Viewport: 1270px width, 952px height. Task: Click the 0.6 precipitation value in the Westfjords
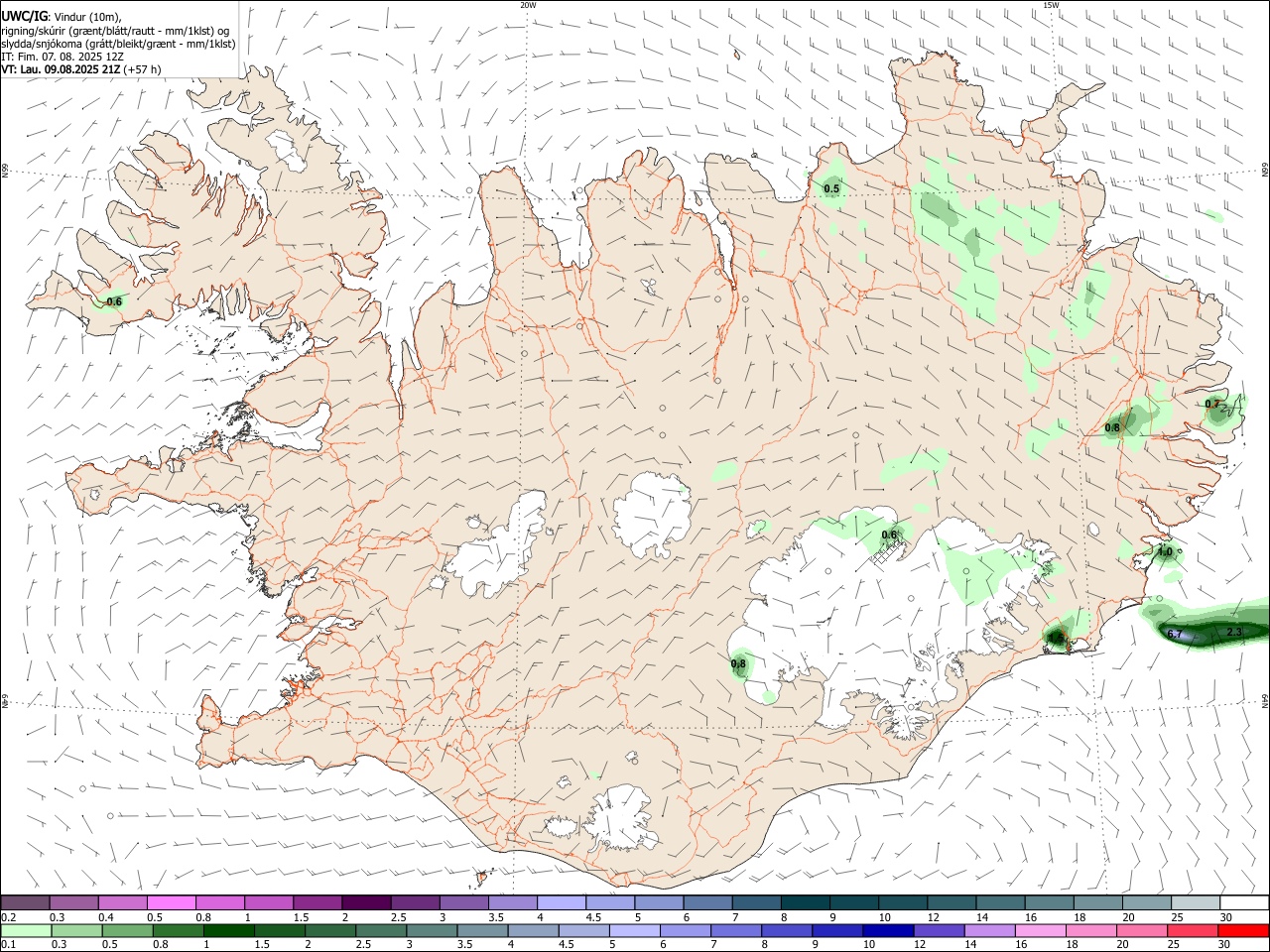(x=113, y=301)
